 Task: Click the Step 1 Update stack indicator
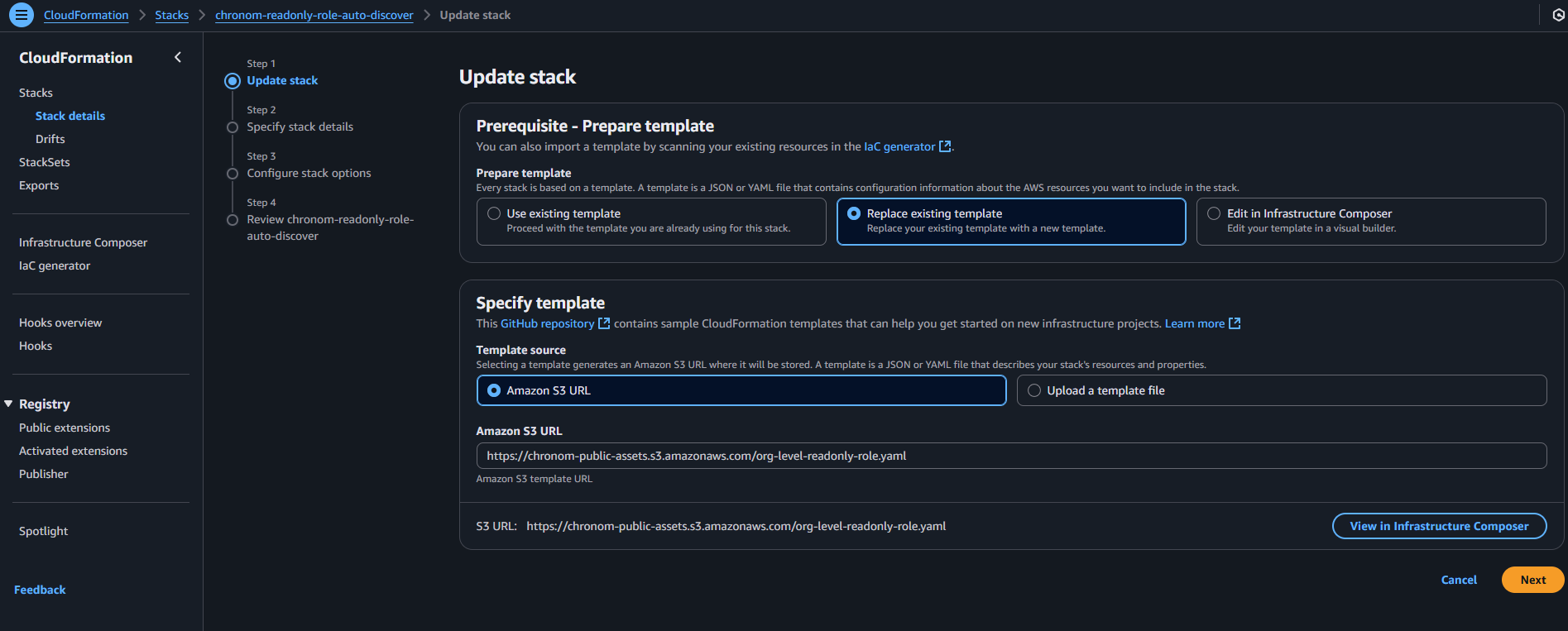[x=233, y=81]
